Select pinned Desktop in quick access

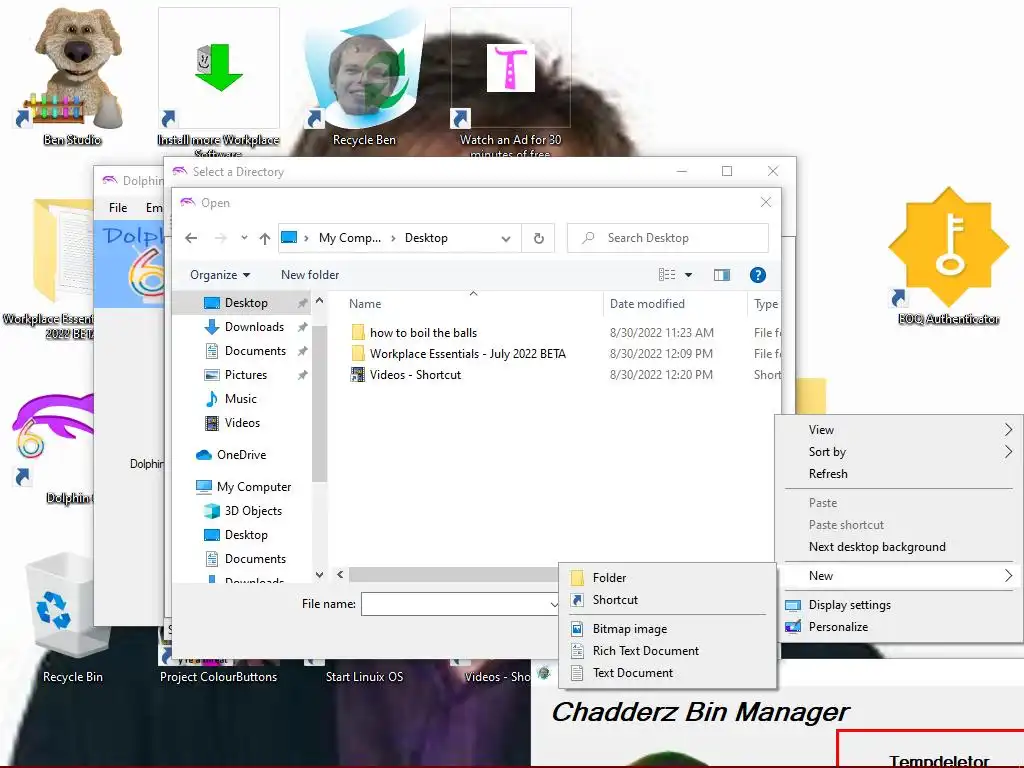tap(246, 303)
